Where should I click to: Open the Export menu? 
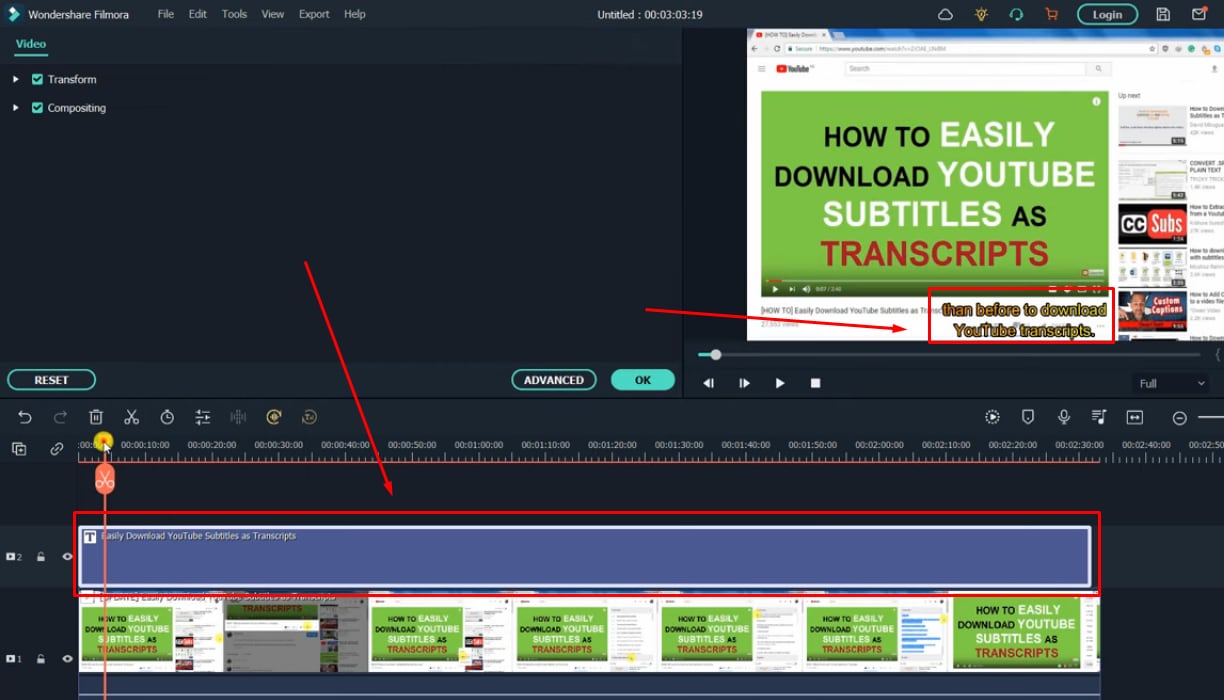[x=314, y=14]
